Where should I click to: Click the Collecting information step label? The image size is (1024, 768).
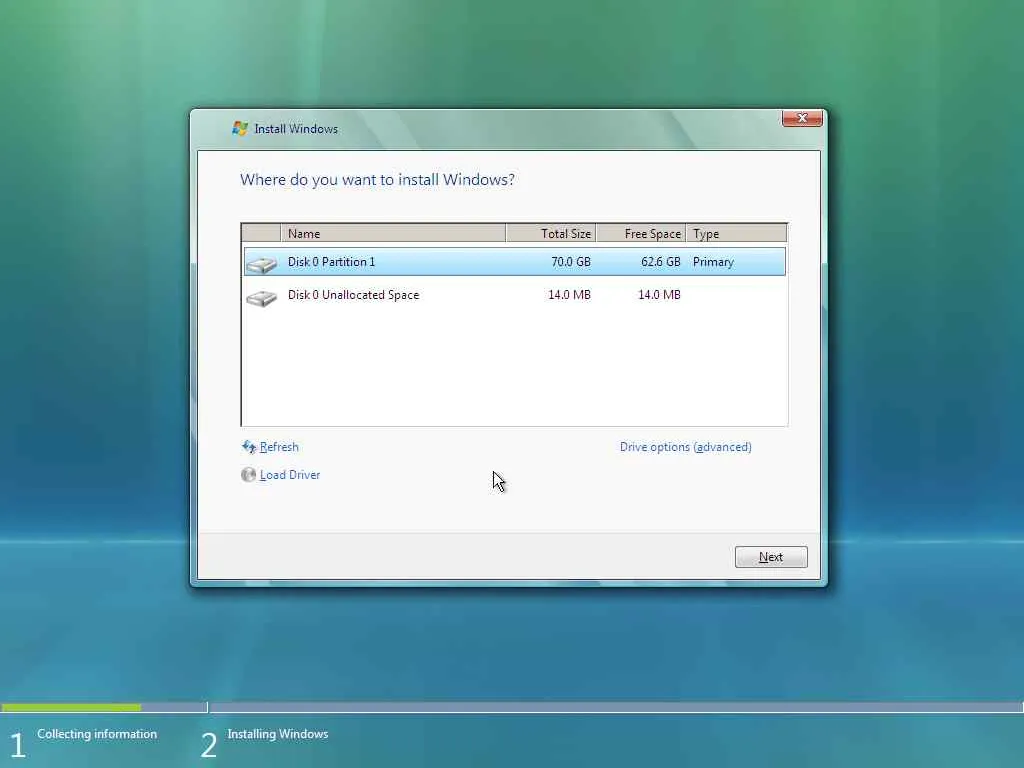pyautogui.click(x=97, y=734)
